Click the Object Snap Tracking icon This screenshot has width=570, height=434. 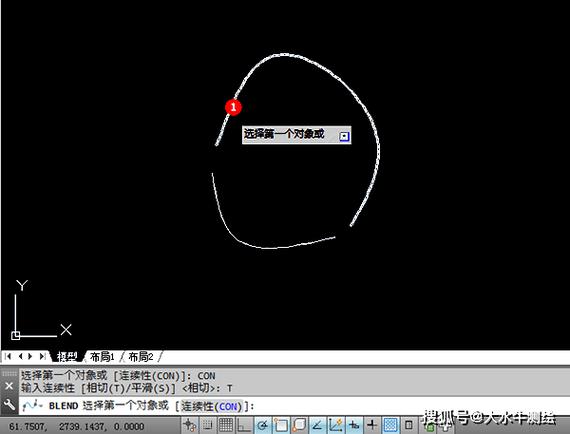pyautogui.click(x=317, y=425)
